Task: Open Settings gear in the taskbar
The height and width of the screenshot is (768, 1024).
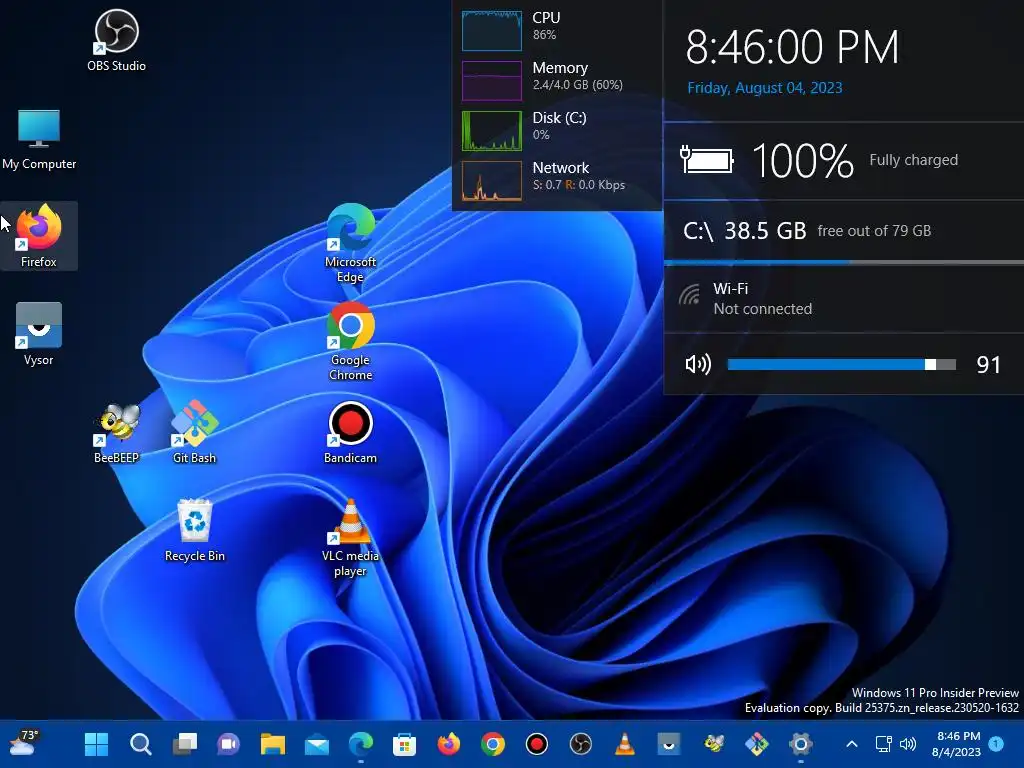Action: 801,744
